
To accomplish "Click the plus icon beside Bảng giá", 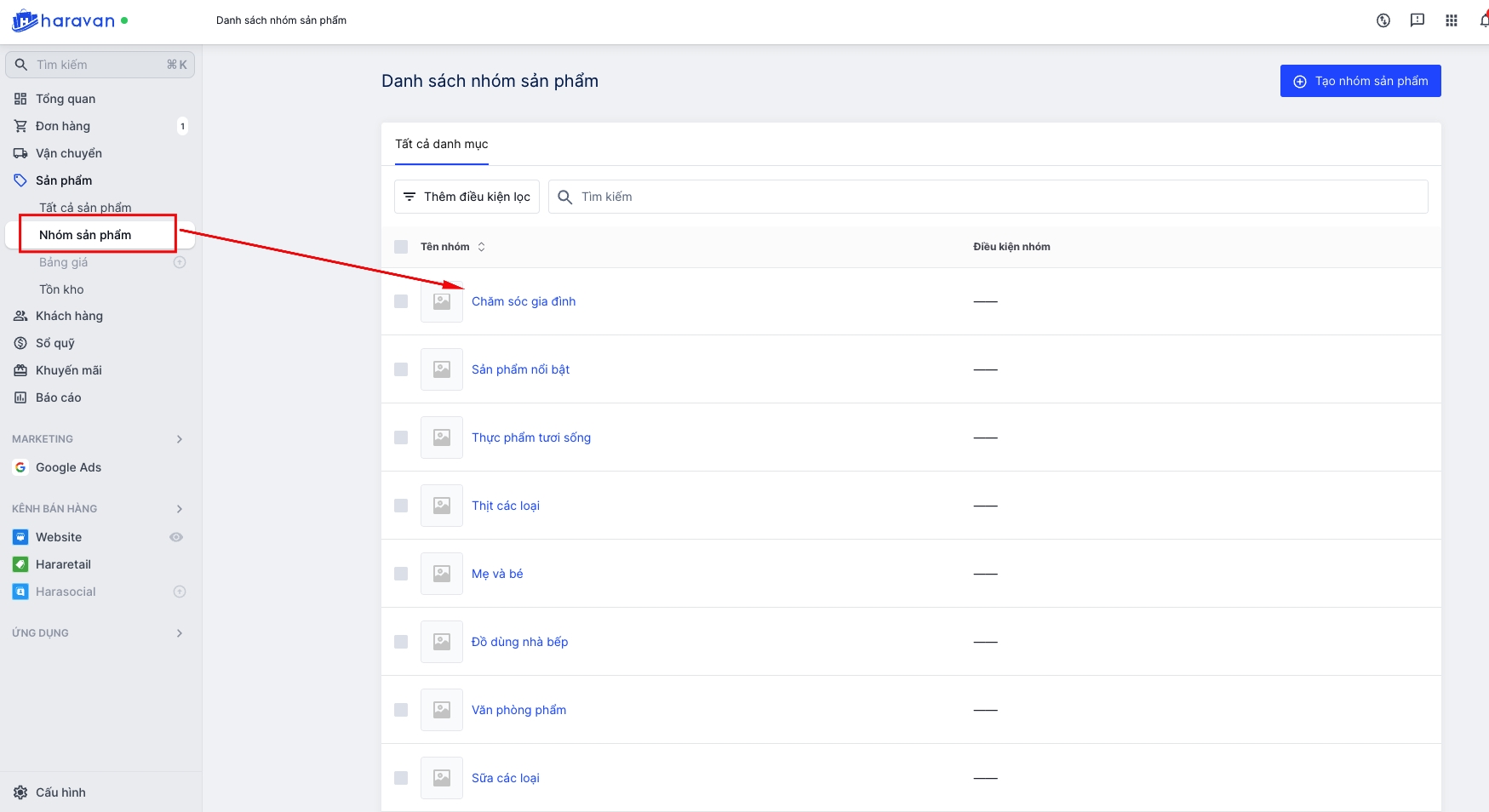I will (180, 262).
